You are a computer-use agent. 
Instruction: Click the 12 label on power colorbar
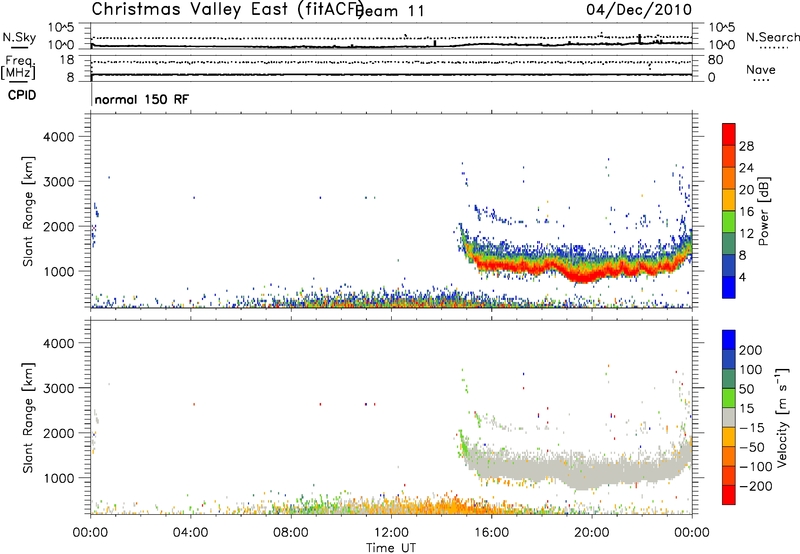(746, 234)
